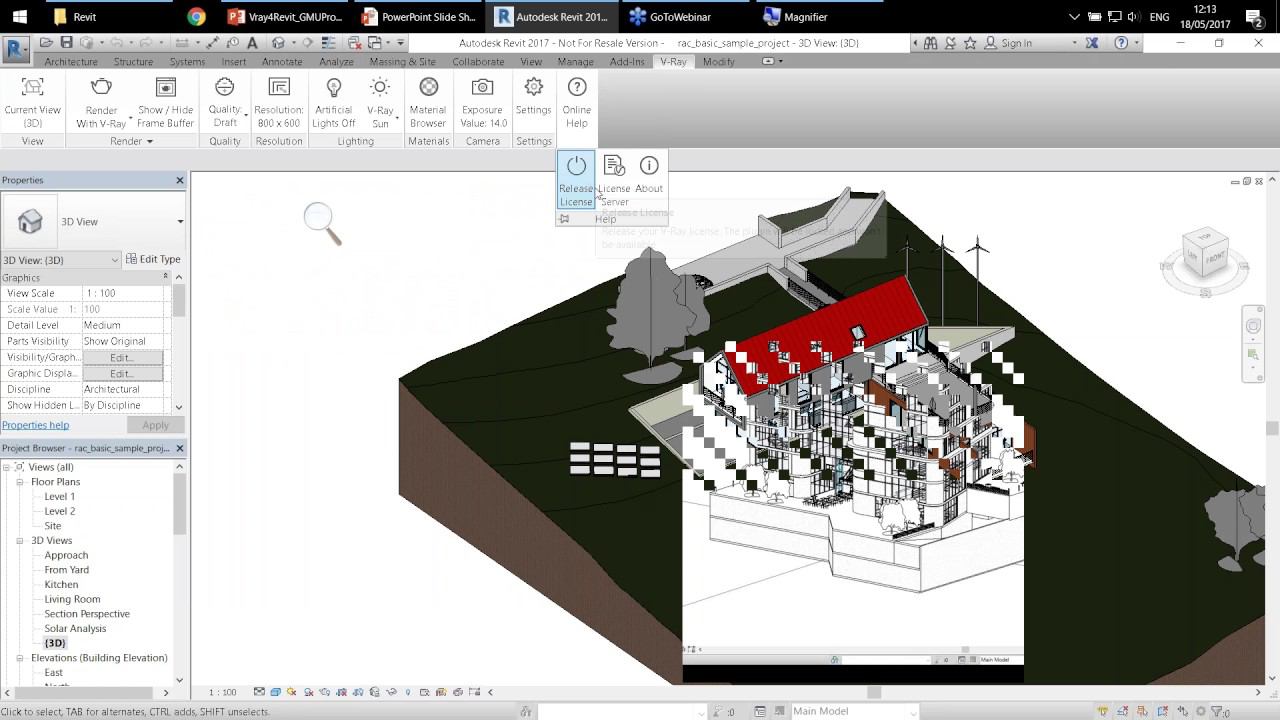Collapse the Floor Plans tree node
Image resolution: width=1280 pixels, height=720 pixels.
[x=19, y=482]
